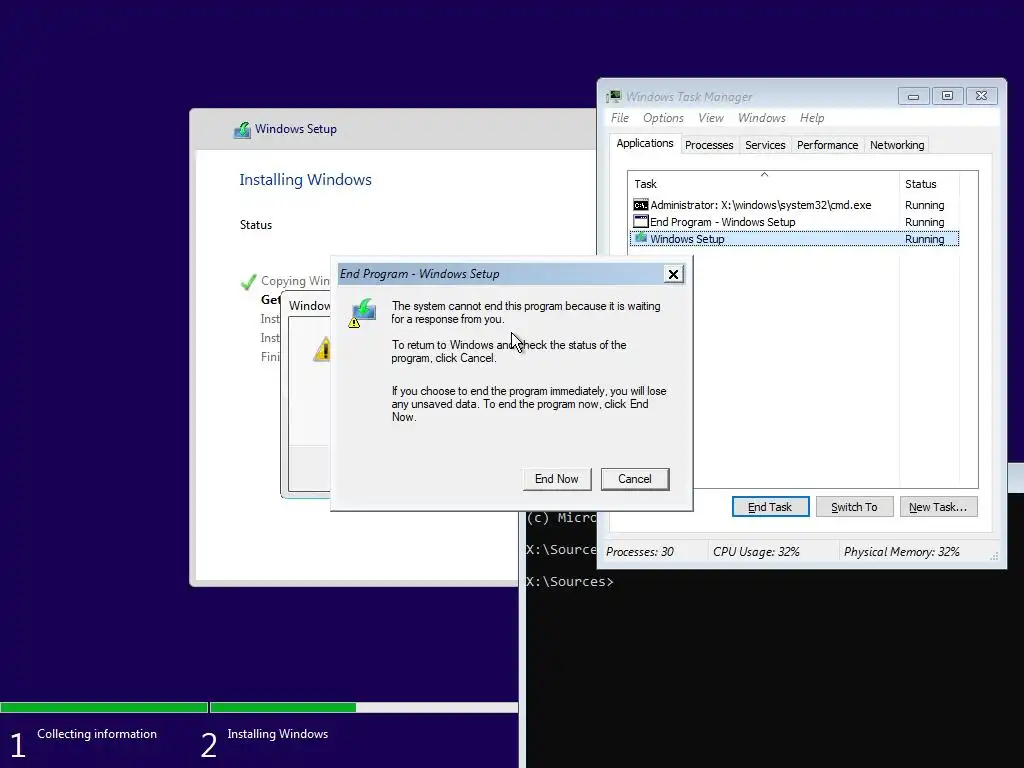
Task: Click the End Program window icon in task list
Action: click(641, 222)
